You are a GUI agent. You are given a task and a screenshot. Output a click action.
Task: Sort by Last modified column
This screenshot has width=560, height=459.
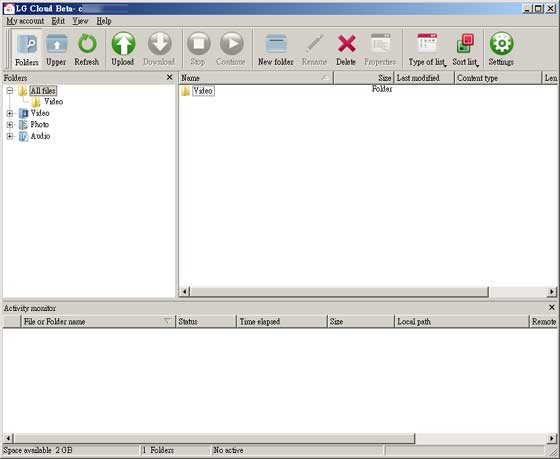click(424, 78)
